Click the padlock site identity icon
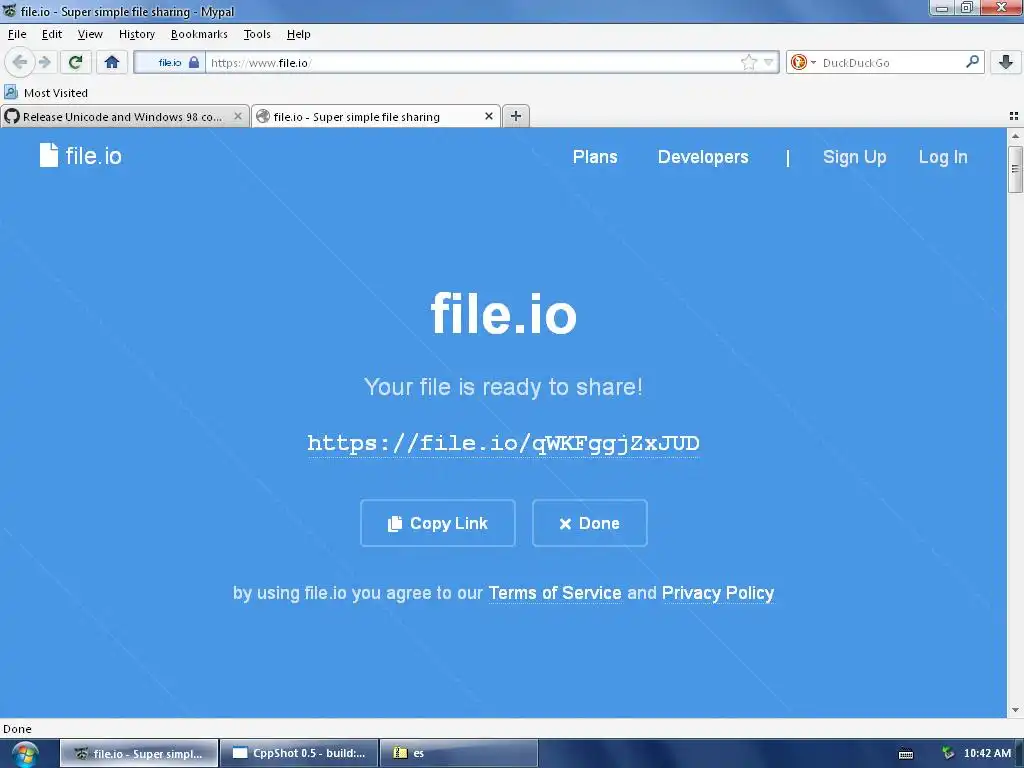This screenshot has height=768, width=1024. tap(194, 63)
